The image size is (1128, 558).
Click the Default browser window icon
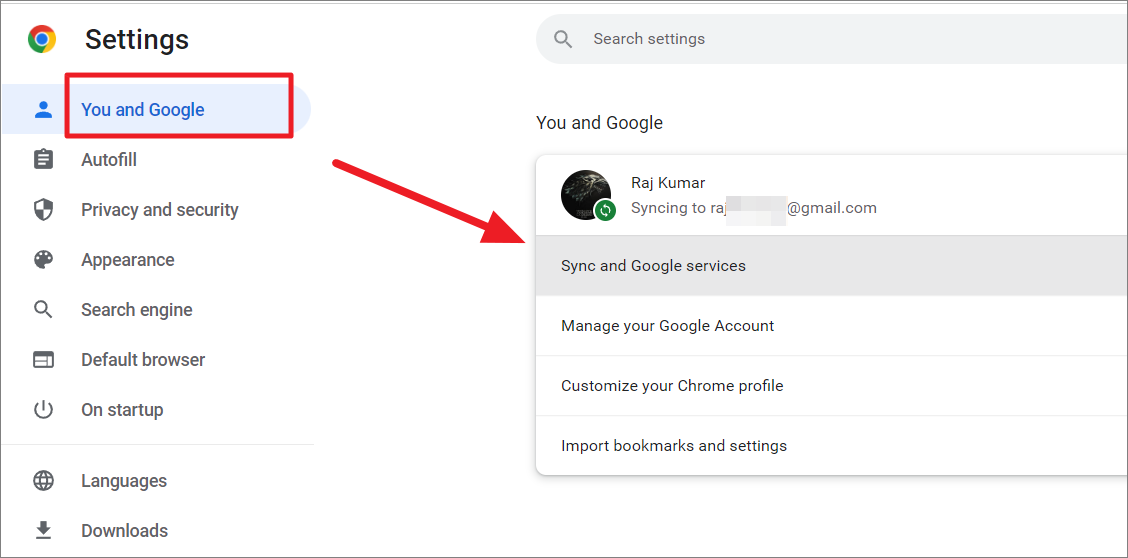[44, 360]
